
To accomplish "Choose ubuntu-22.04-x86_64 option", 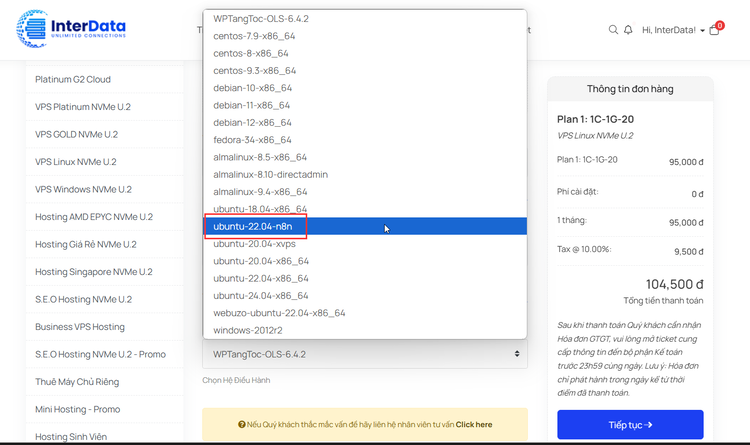I will tap(364, 278).
